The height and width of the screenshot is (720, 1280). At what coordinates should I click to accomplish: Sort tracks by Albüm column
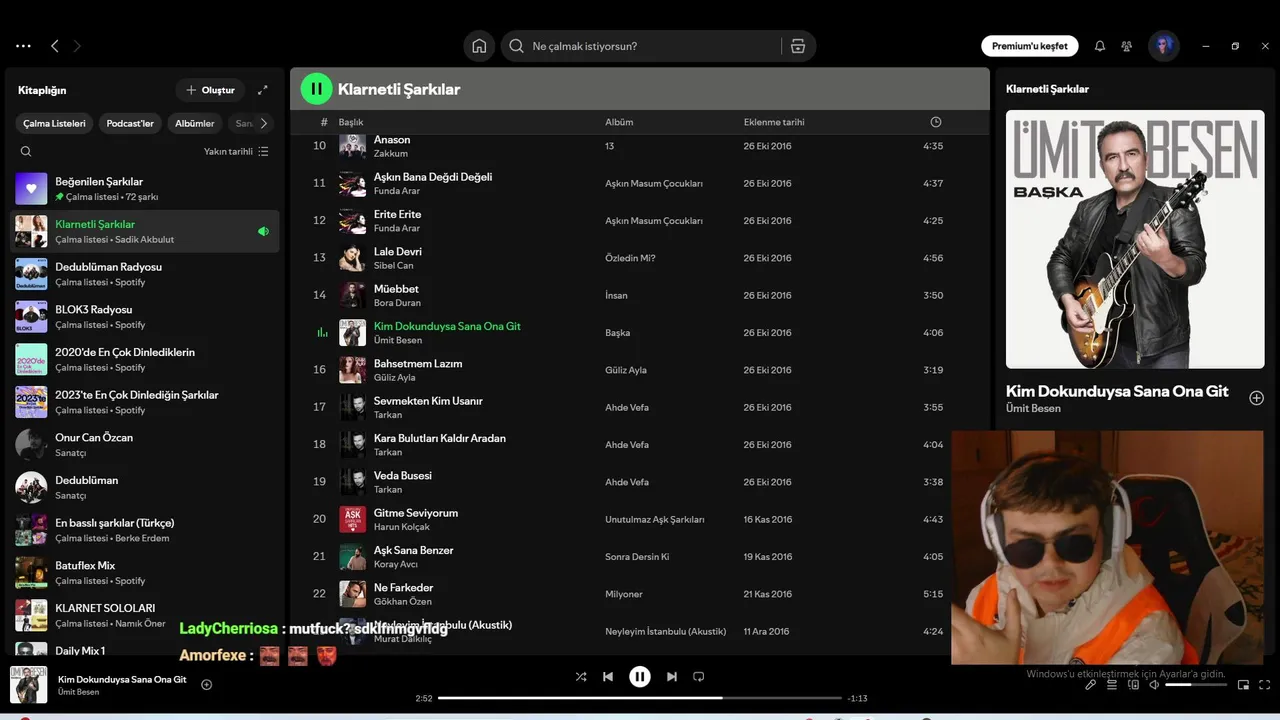coord(619,122)
